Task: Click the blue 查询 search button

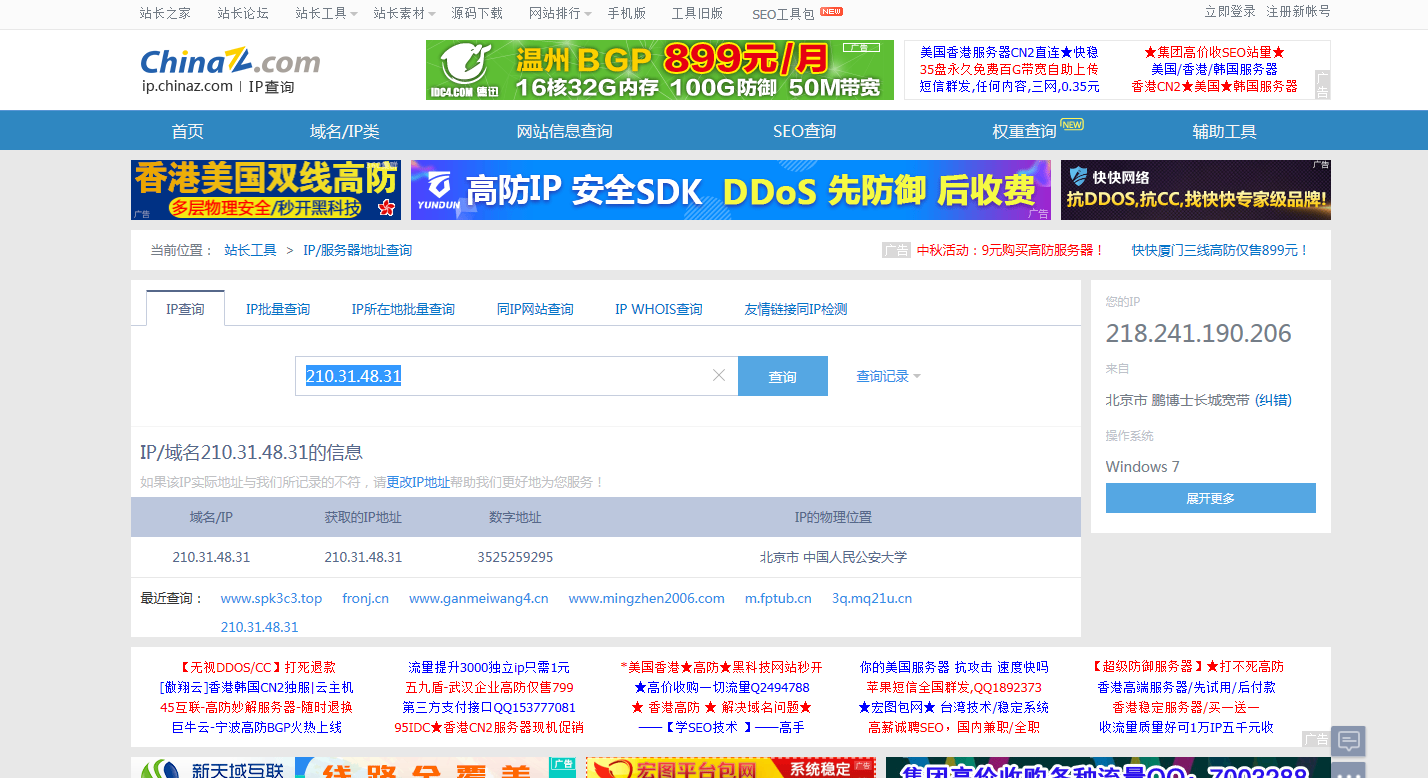Action: pos(782,376)
